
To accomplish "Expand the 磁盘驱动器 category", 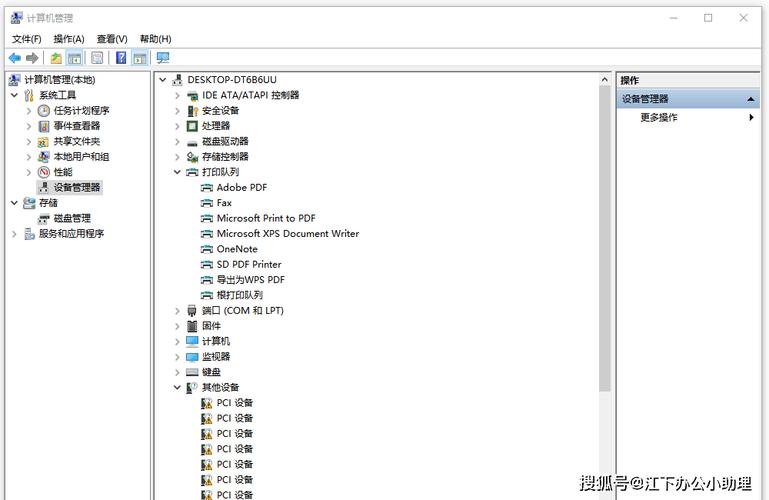I will pyautogui.click(x=178, y=142).
